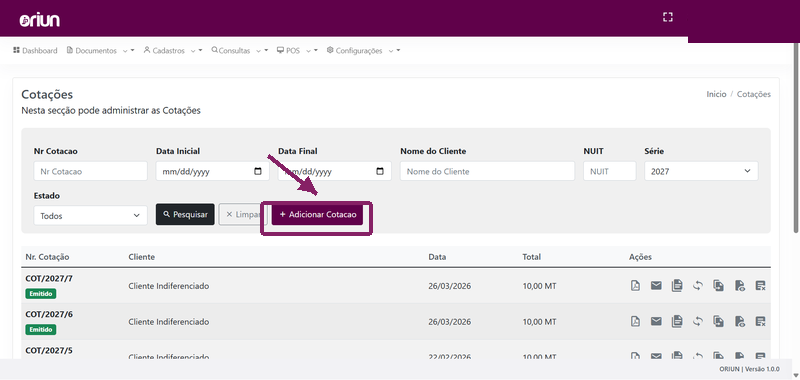Expand the Cadastros menu

173,50
